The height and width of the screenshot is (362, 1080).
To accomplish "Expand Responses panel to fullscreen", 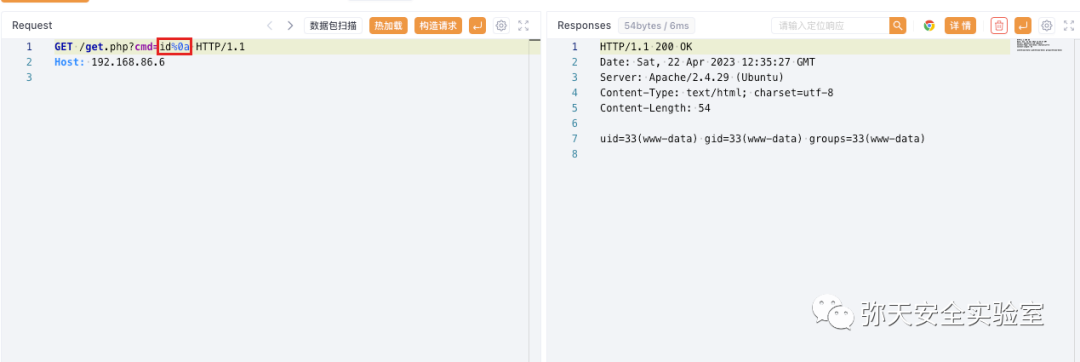I will coord(1069,25).
